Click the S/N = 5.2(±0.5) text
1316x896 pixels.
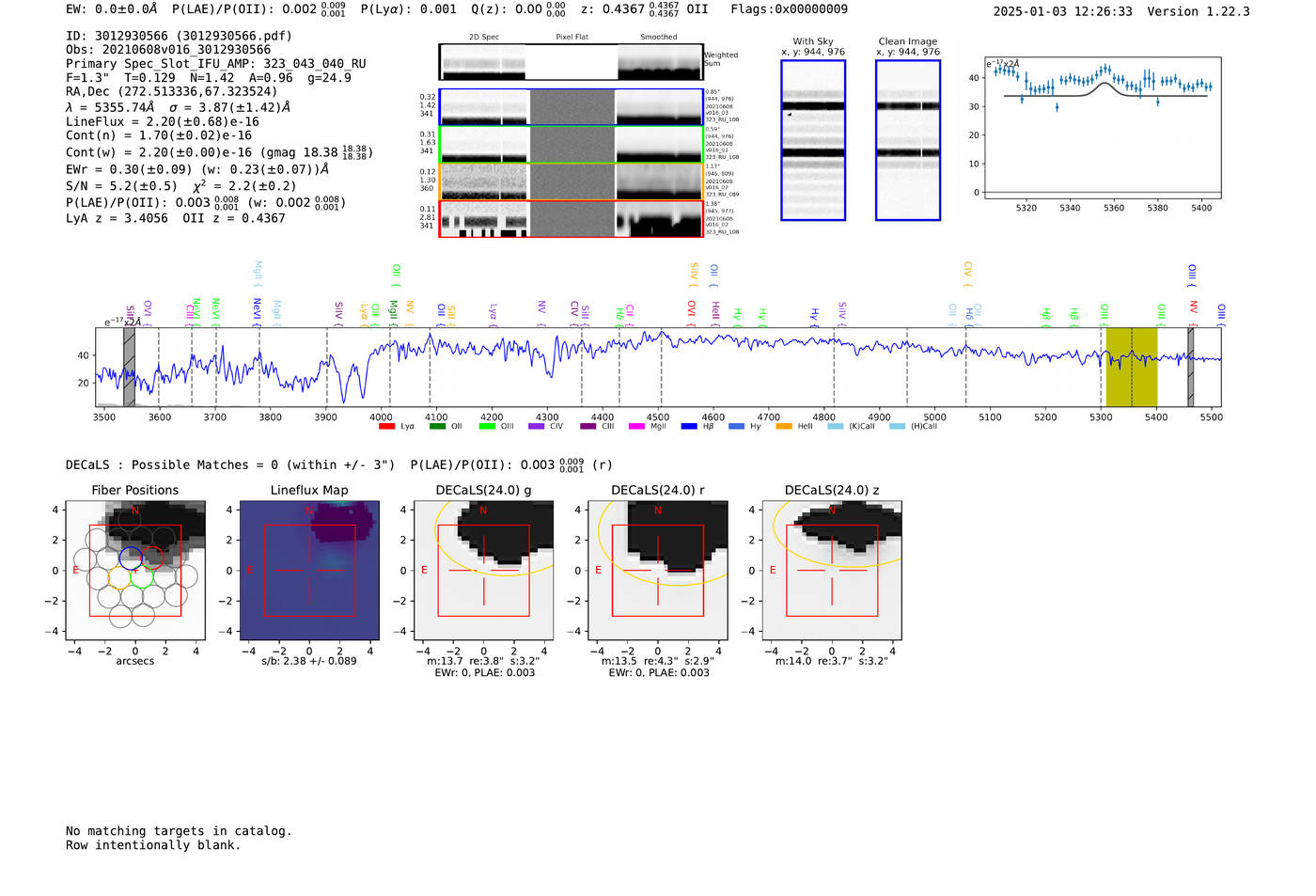(x=121, y=186)
